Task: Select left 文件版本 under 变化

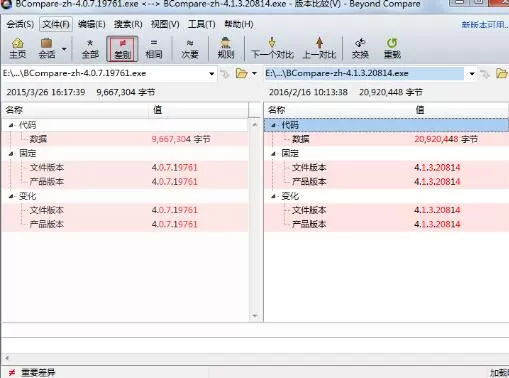Action: tap(125, 210)
